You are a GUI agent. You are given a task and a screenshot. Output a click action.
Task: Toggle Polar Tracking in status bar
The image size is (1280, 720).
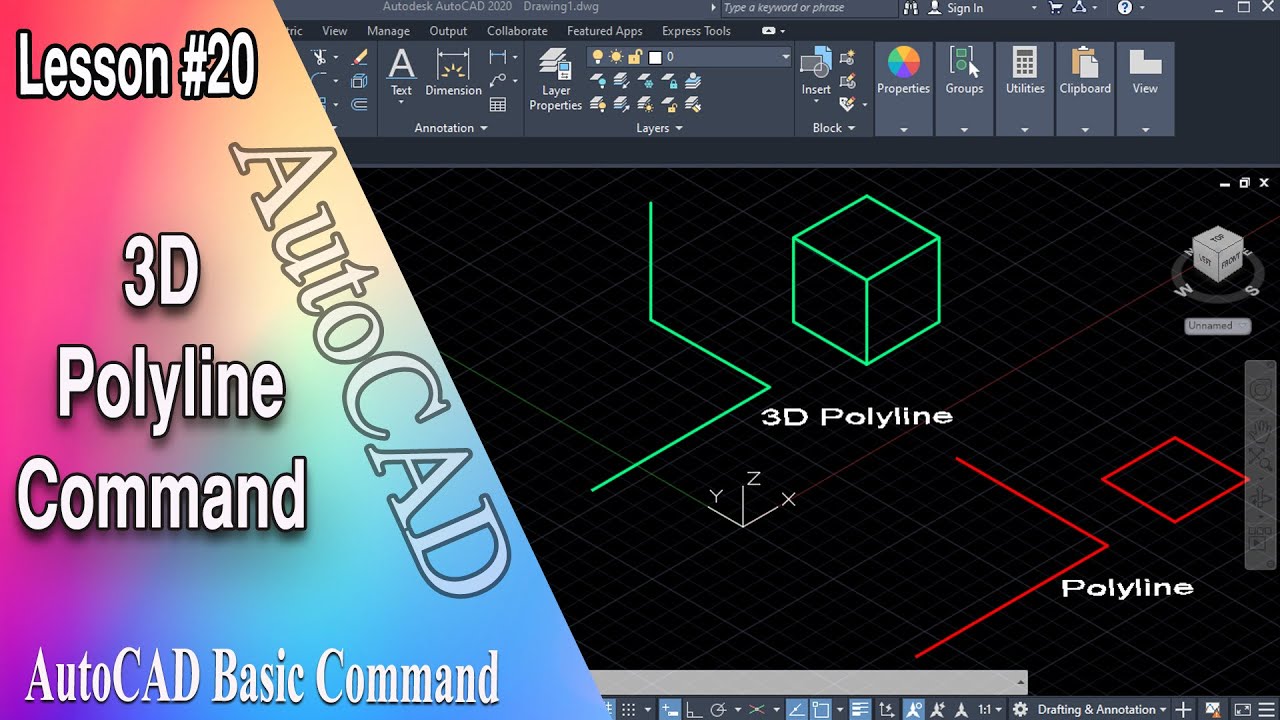coord(718,710)
